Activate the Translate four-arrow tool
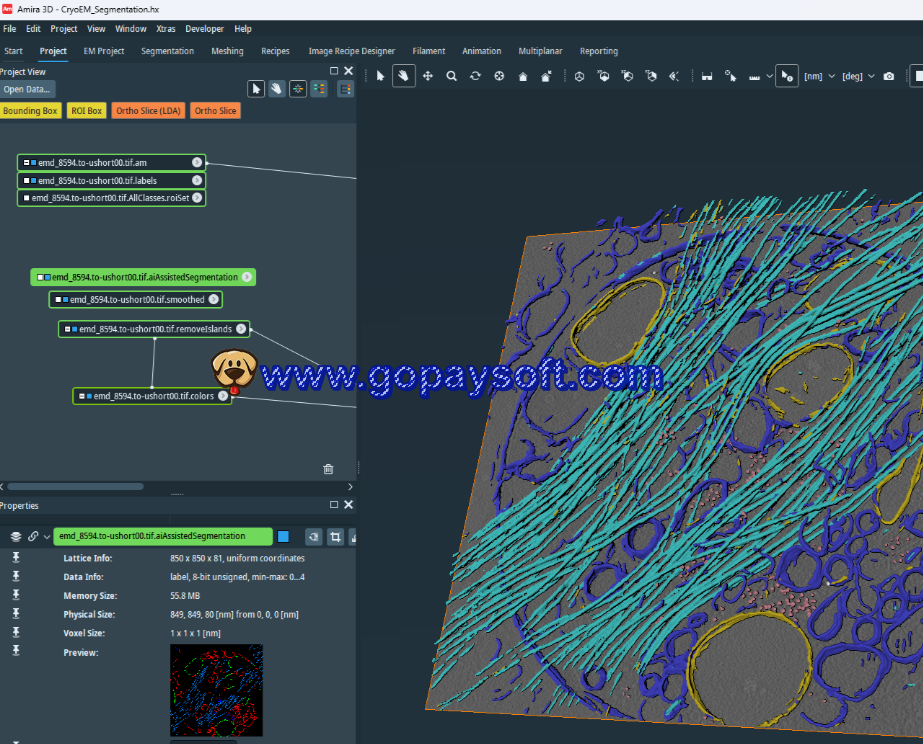This screenshot has width=923, height=744. click(x=428, y=76)
